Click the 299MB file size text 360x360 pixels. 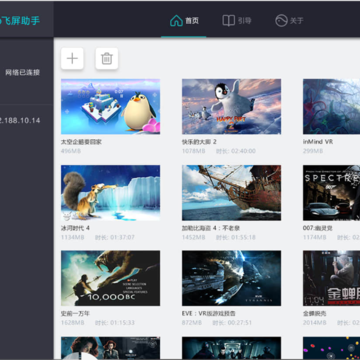pos(313,151)
